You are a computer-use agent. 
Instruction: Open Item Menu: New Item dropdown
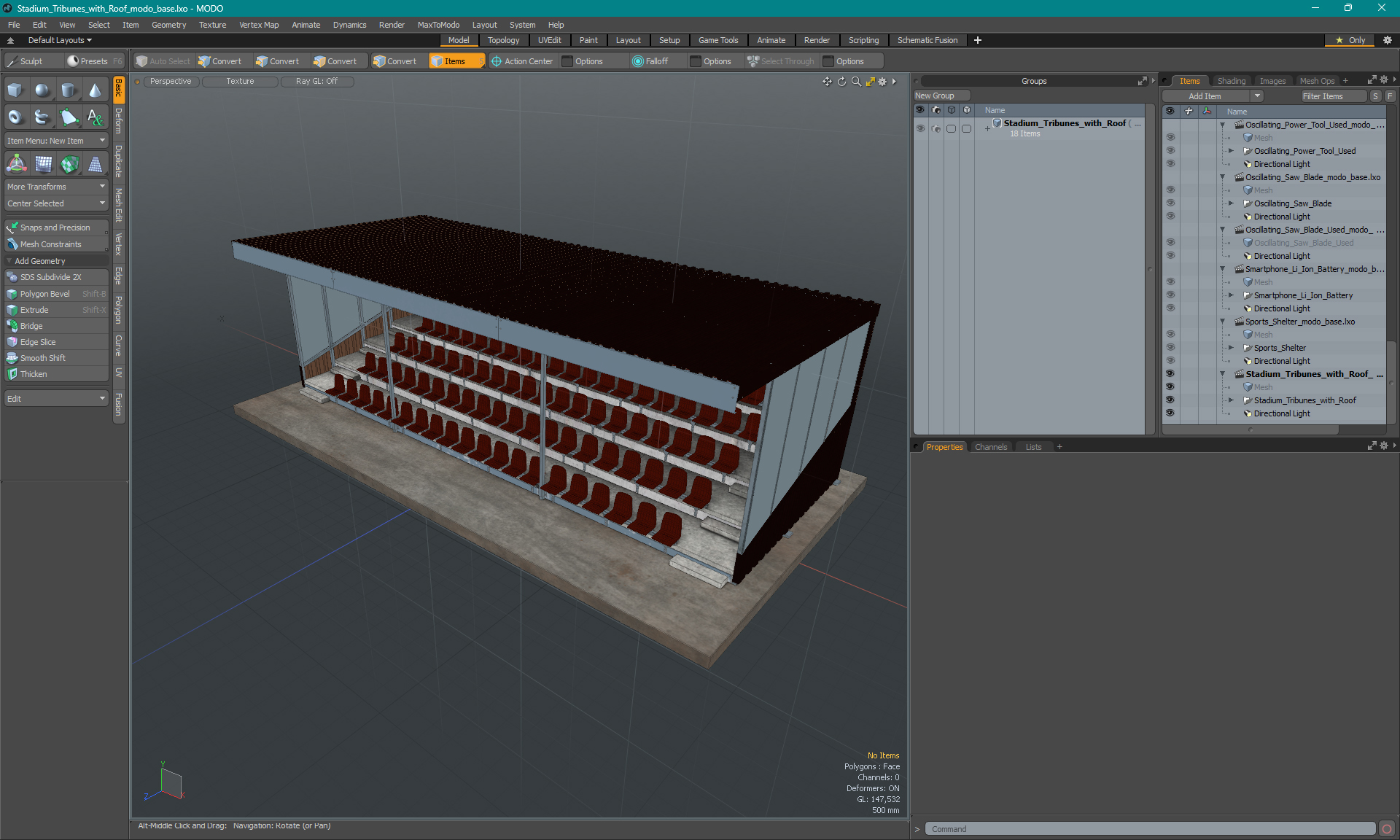pos(56,141)
